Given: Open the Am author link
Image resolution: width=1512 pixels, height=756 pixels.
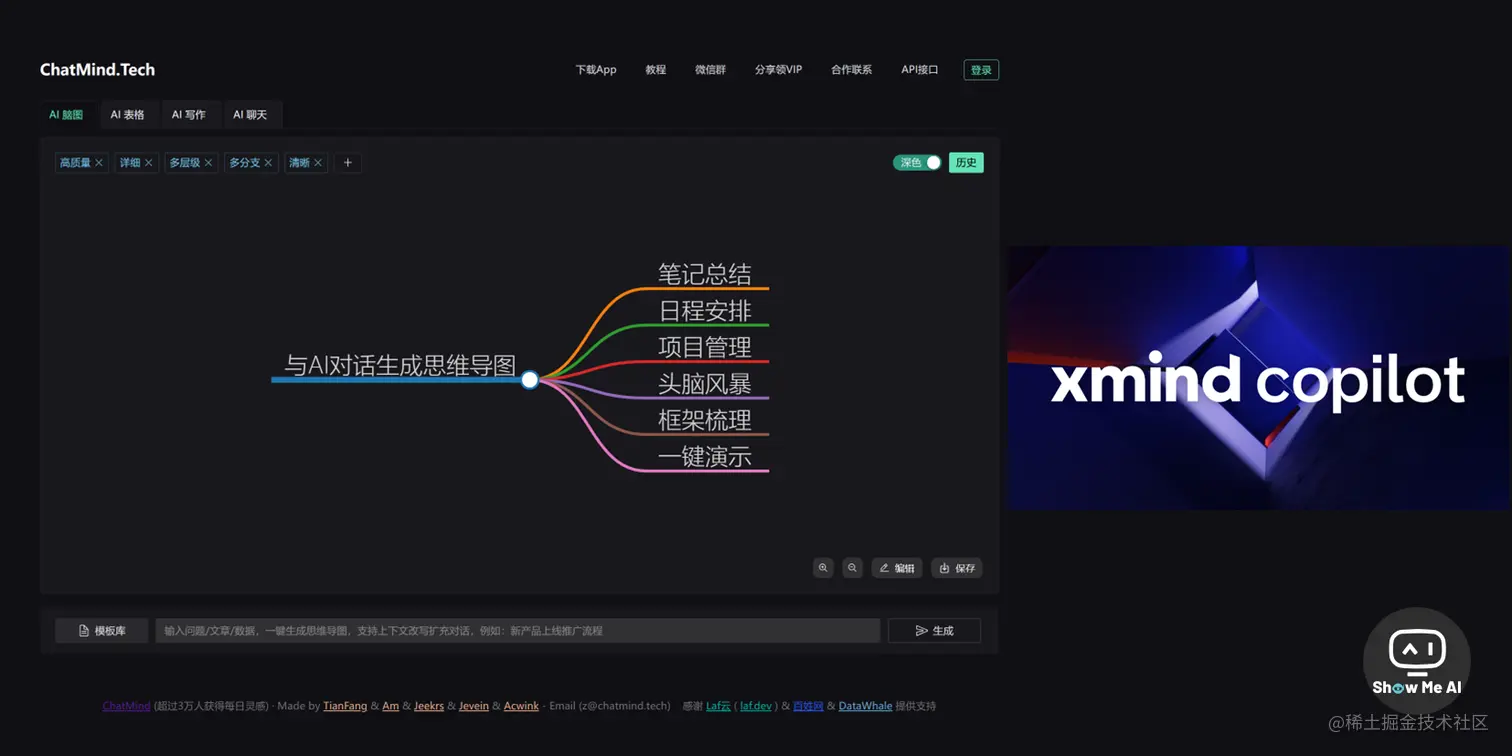Looking at the screenshot, I should (x=391, y=706).
